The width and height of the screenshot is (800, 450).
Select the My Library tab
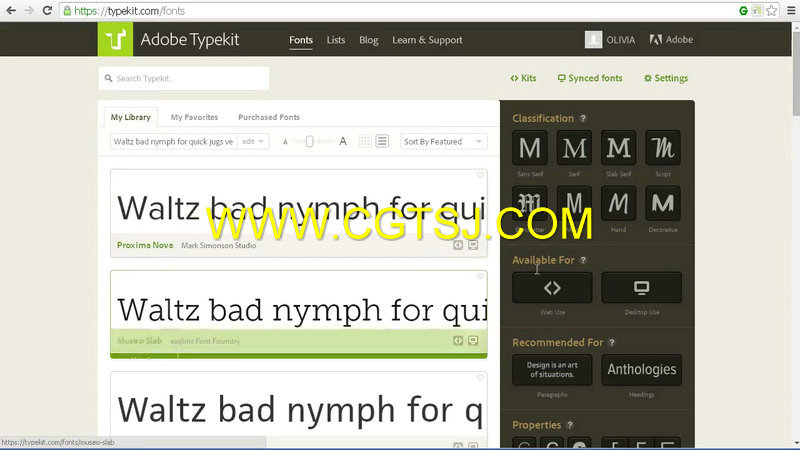[131, 117]
